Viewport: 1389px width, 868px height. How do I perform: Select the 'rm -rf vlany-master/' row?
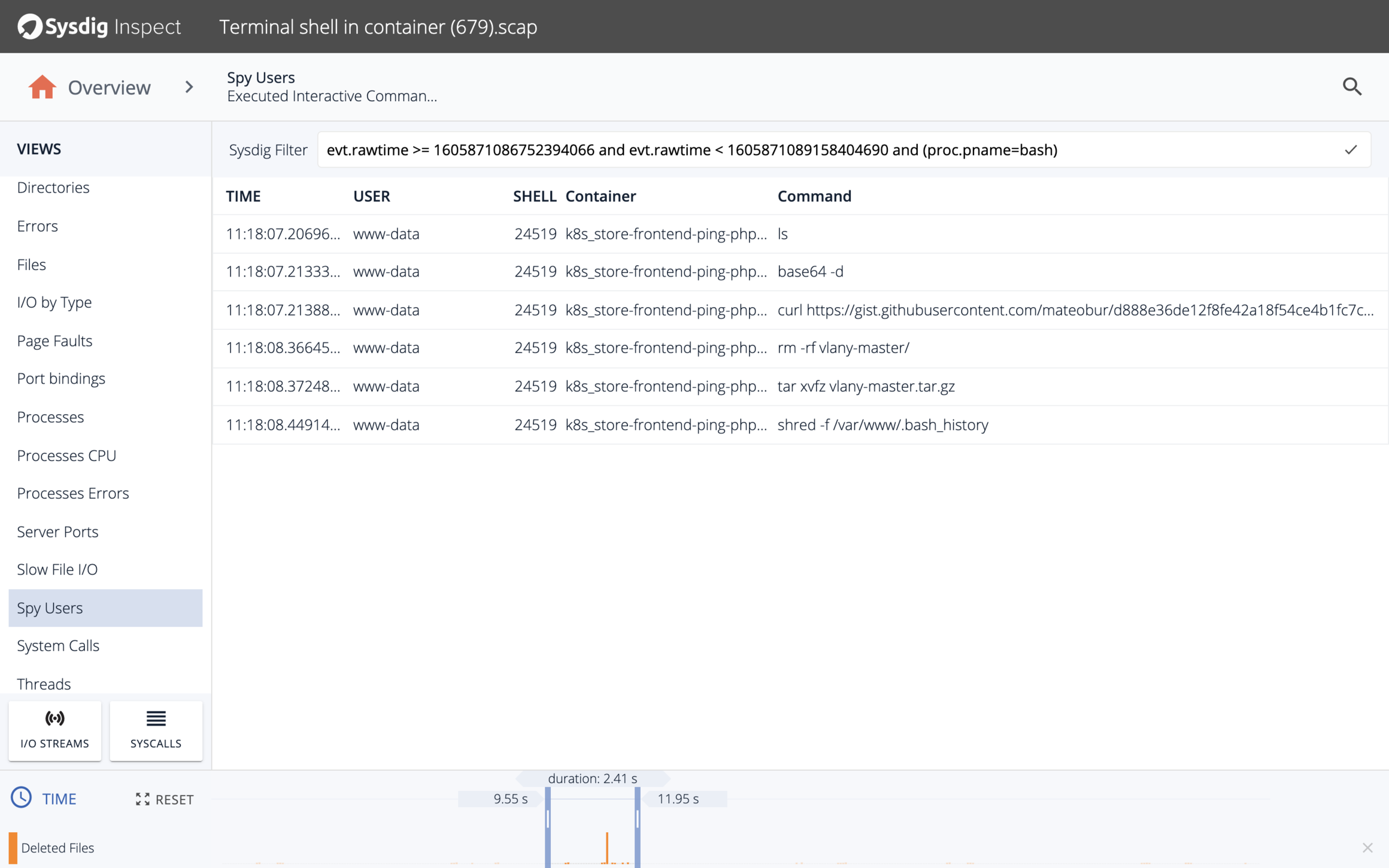pos(800,348)
